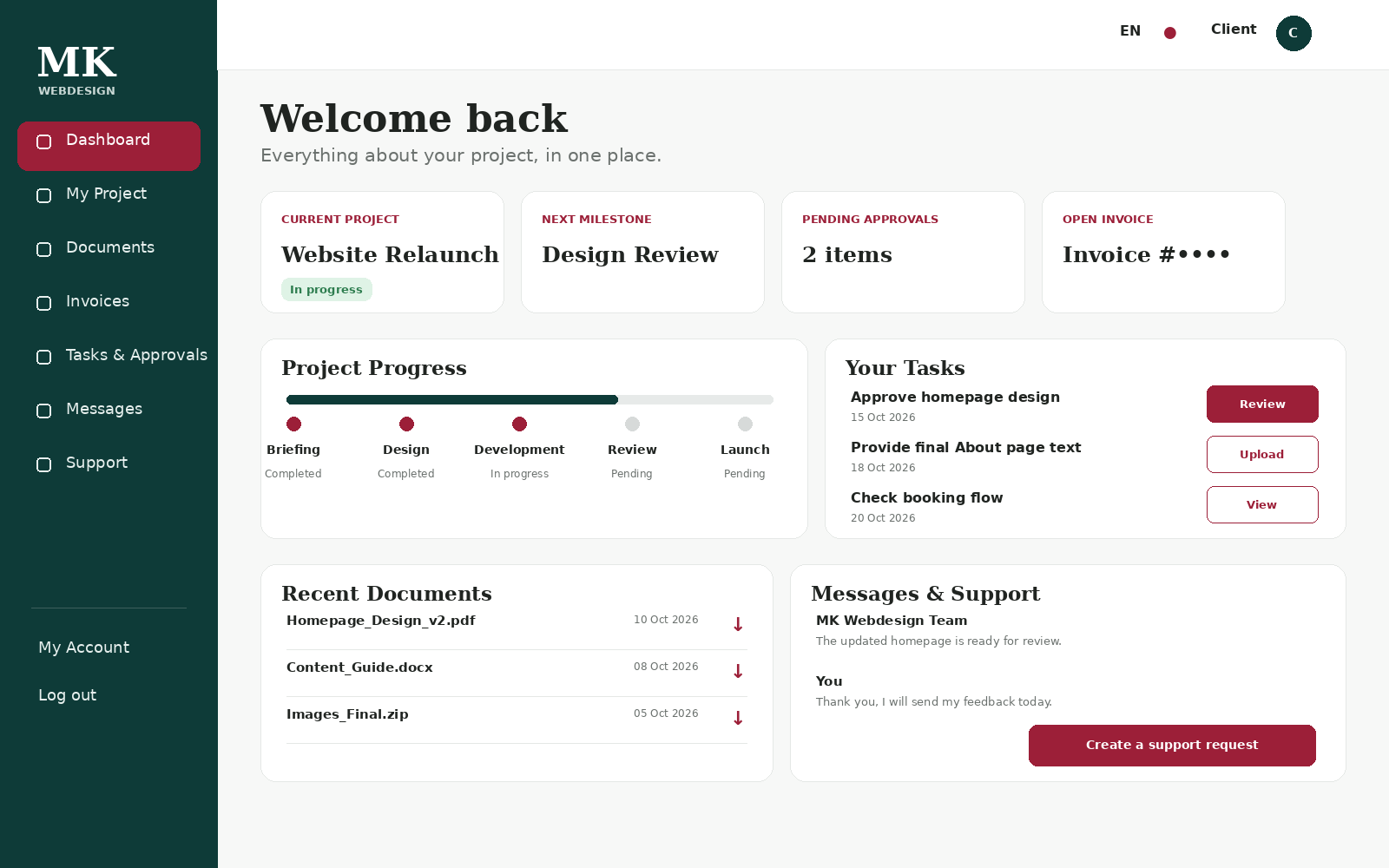Switch language via EN selector
Image resolution: width=1389 pixels, height=868 pixels.
pyautogui.click(x=1130, y=30)
